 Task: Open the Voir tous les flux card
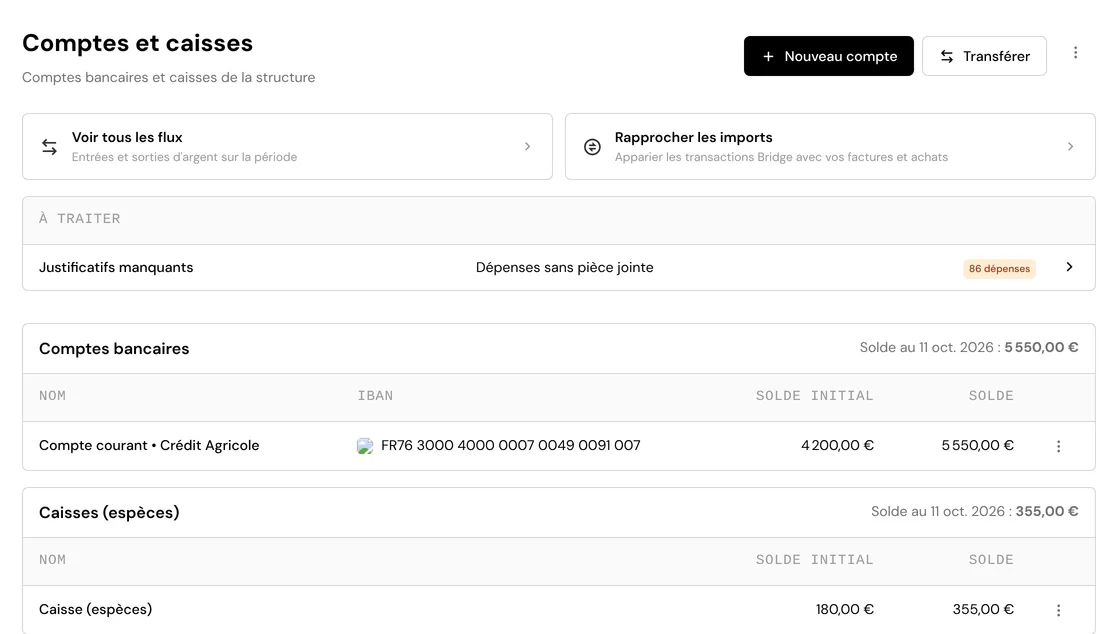pos(287,146)
